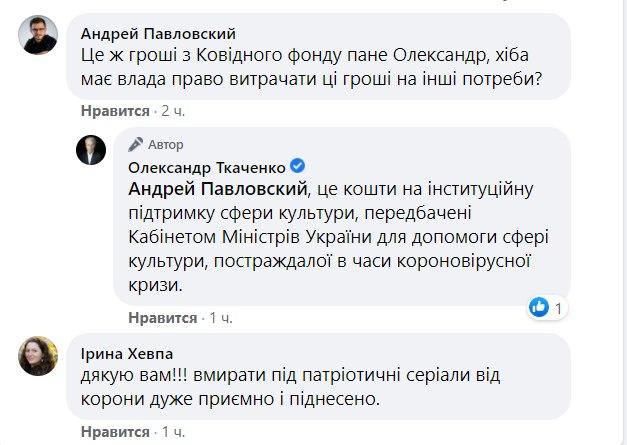Click Олександр Ткаченко's profile avatar
627x445 pixels.
(92, 148)
